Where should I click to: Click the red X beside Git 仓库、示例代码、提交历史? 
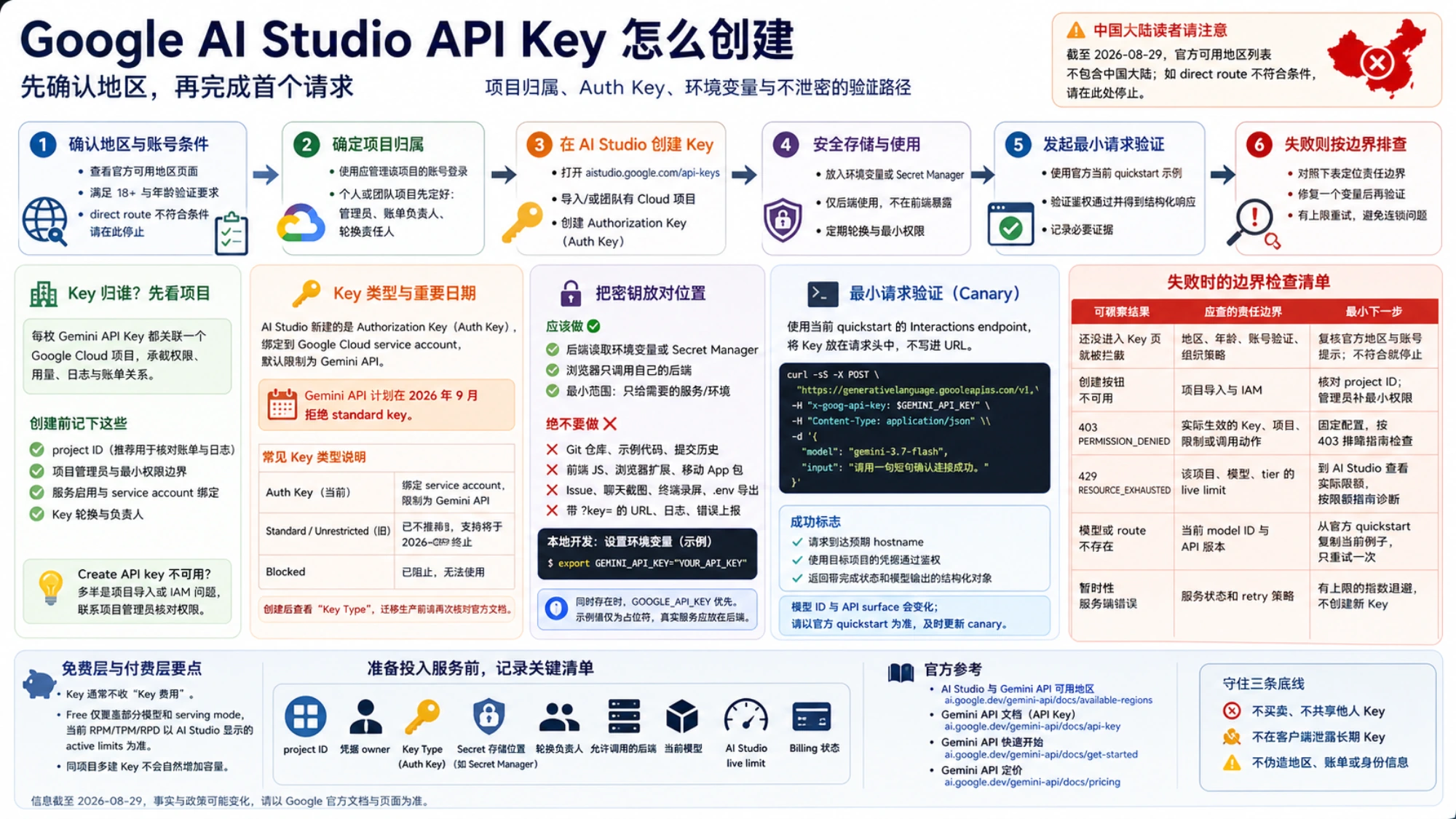(552, 449)
